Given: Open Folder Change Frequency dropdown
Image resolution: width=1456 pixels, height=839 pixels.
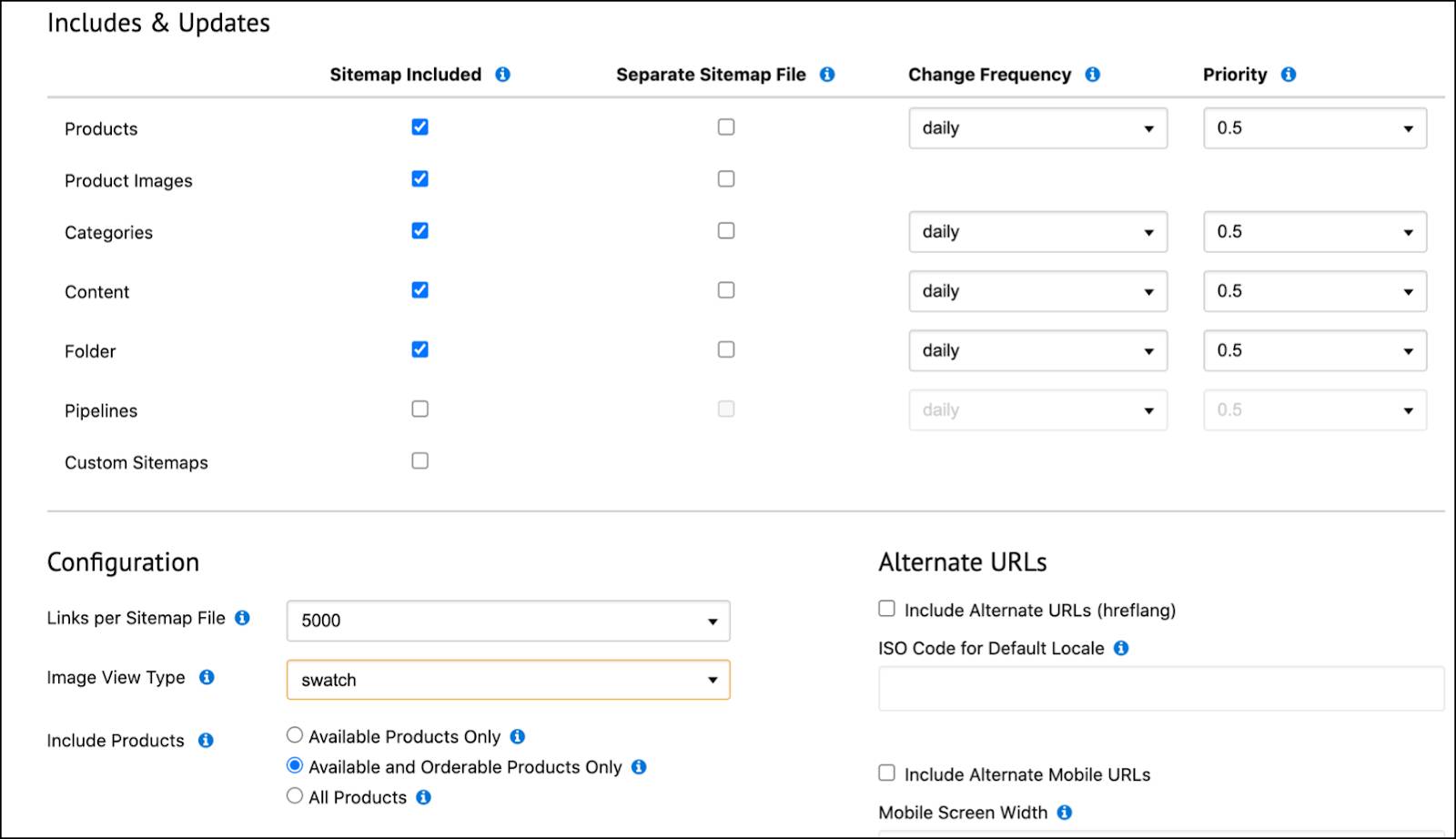Looking at the screenshot, I should [1038, 350].
